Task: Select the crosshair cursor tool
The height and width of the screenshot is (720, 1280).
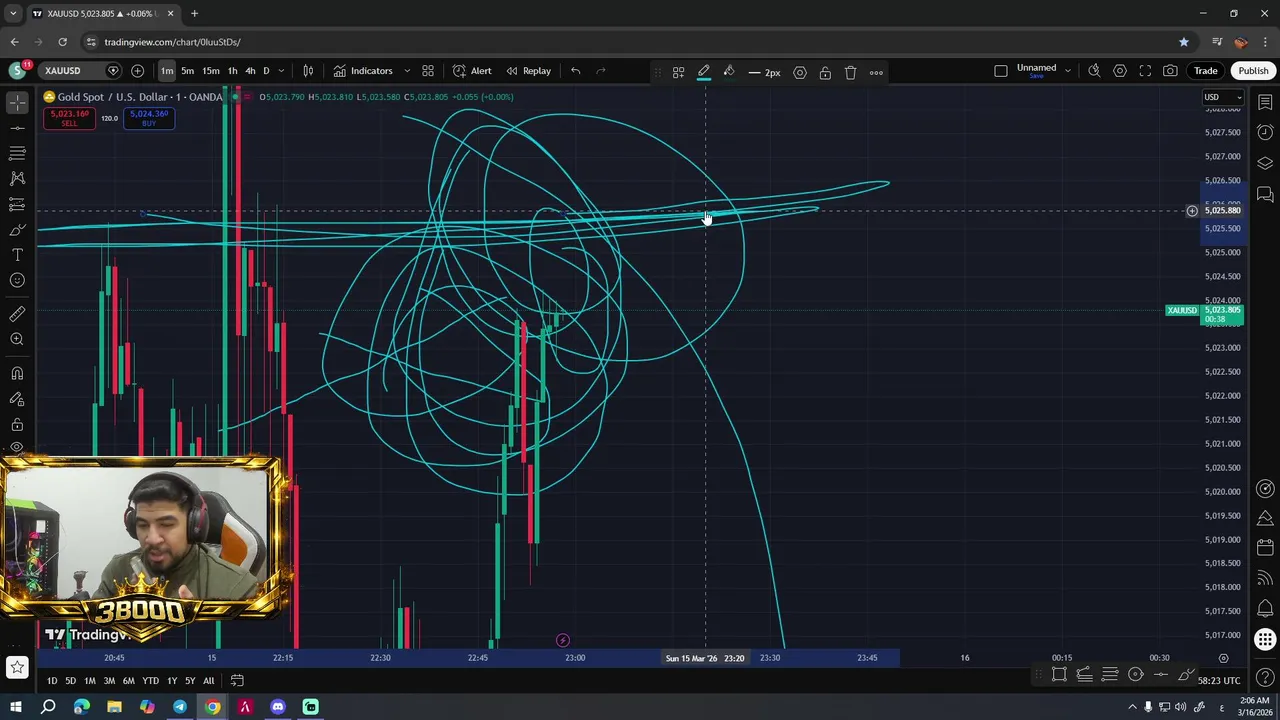Action: [x=17, y=103]
